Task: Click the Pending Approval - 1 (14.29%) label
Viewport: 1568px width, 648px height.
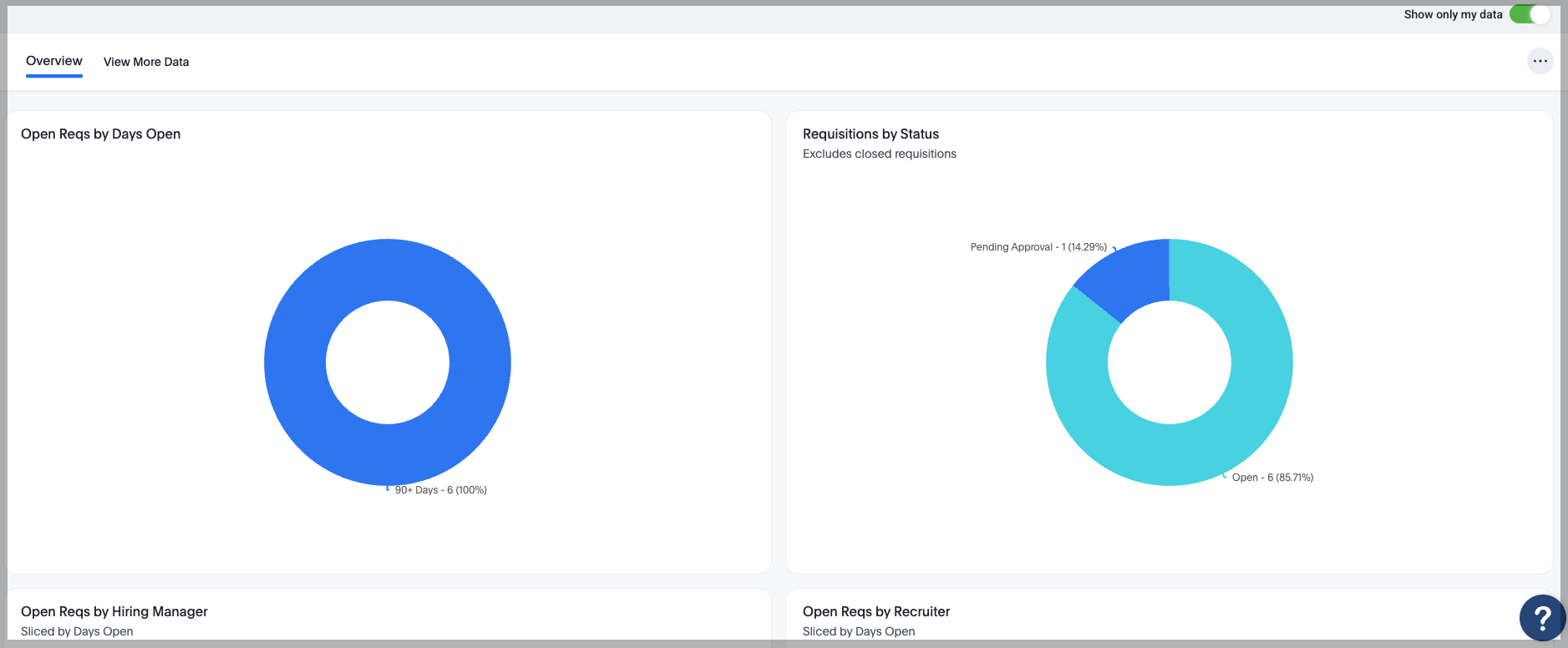Action: [1038, 247]
